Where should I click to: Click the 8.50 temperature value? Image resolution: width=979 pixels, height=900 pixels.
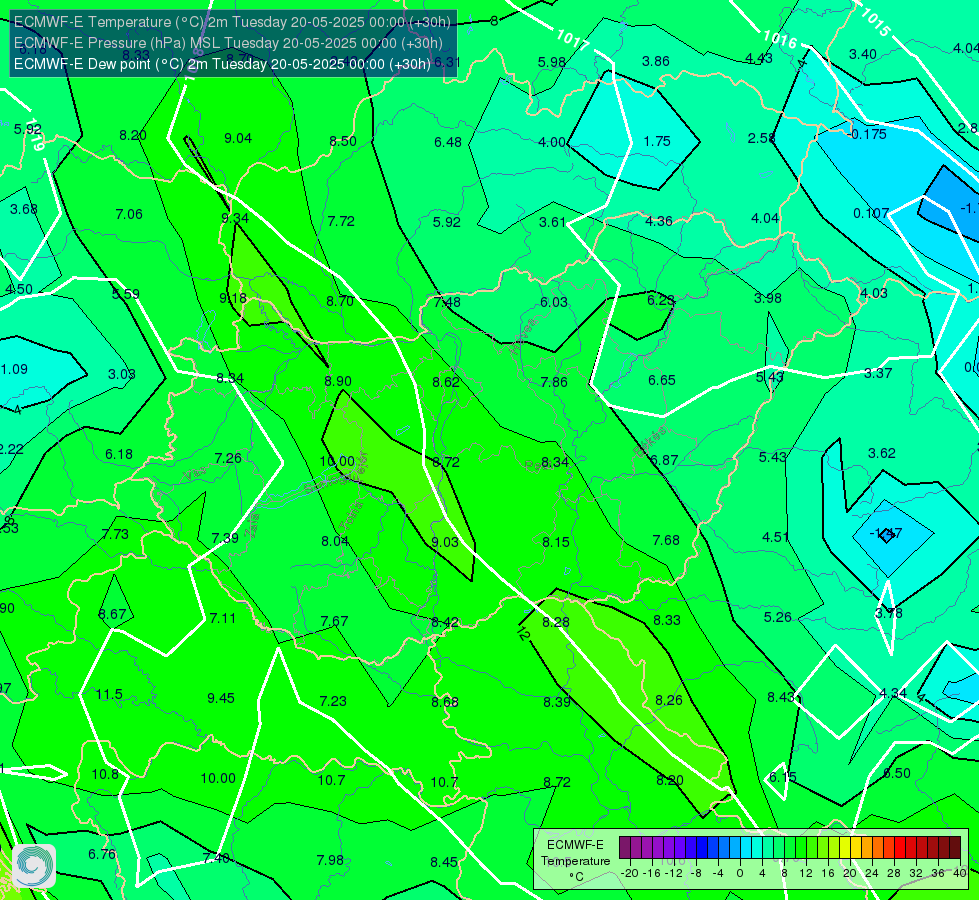click(343, 141)
